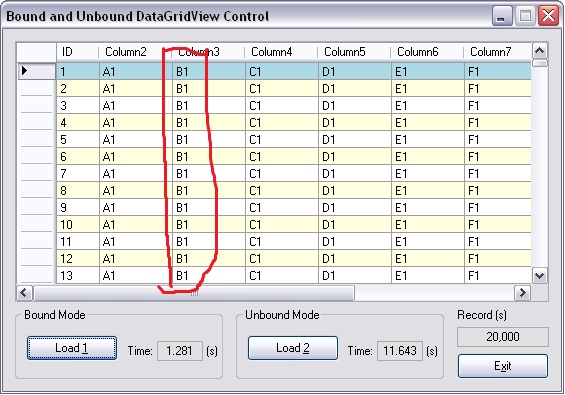Select ID cell 2
Viewport: 565px width, 395px height.
coord(78,88)
